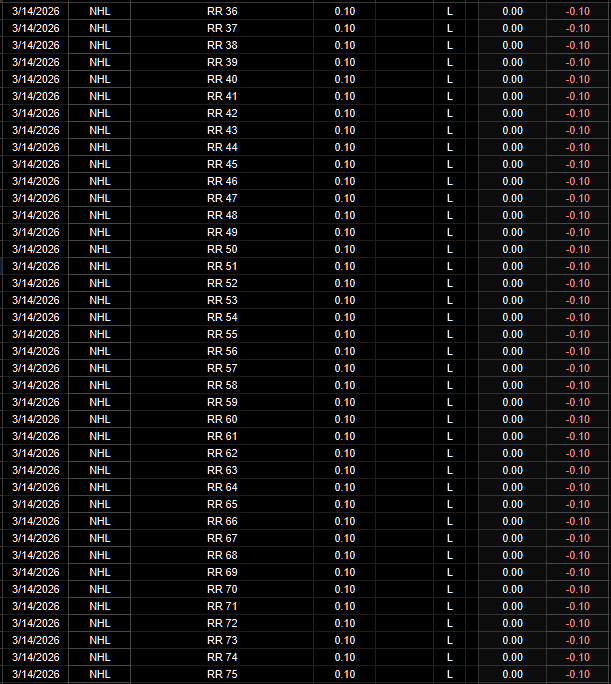Click the date cell in the RR 36 row
This screenshot has height=684, width=611.
click(36, 11)
